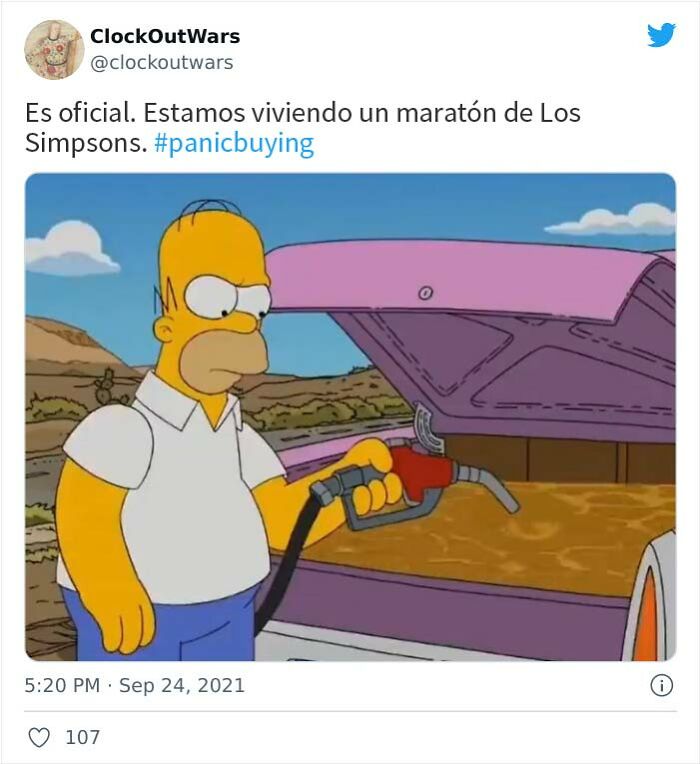Screen dimensions: 700x764
Task: Open the Homer Simpson image
Action: [x=350, y=417]
